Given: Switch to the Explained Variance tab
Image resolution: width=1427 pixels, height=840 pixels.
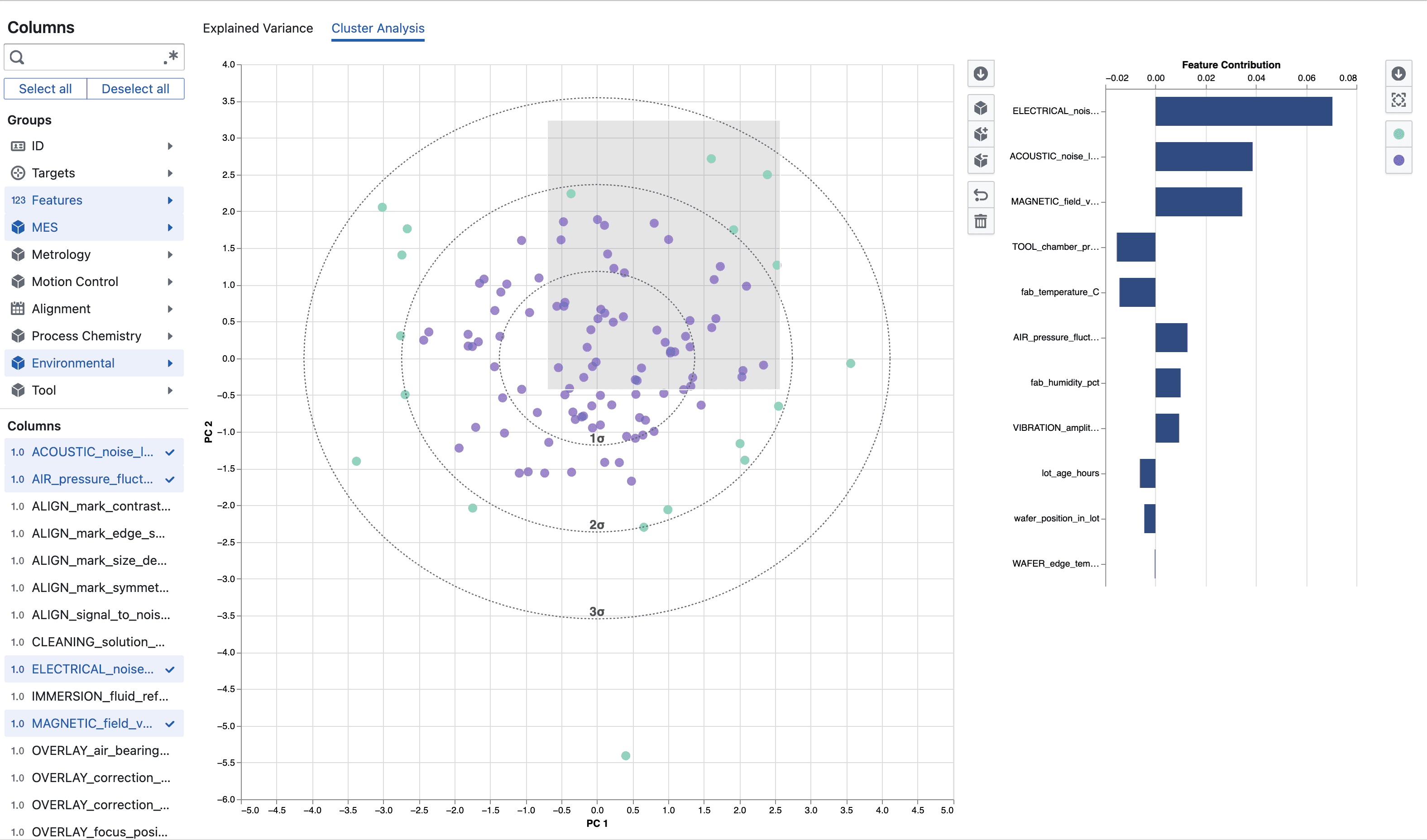Looking at the screenshot, I should pos(258,28).
